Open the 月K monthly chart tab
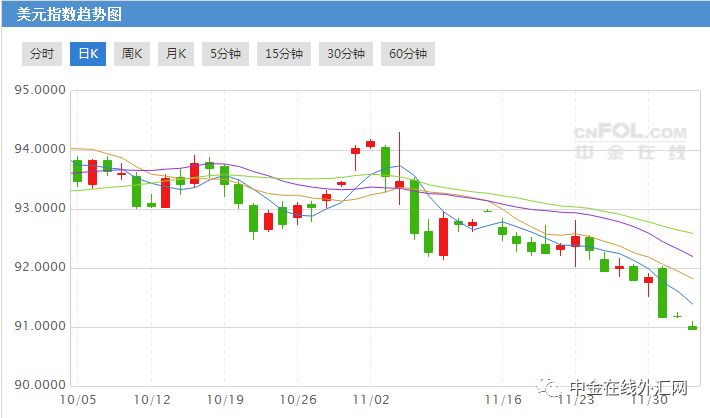This screenshot has width=710, height=418. 176,54
